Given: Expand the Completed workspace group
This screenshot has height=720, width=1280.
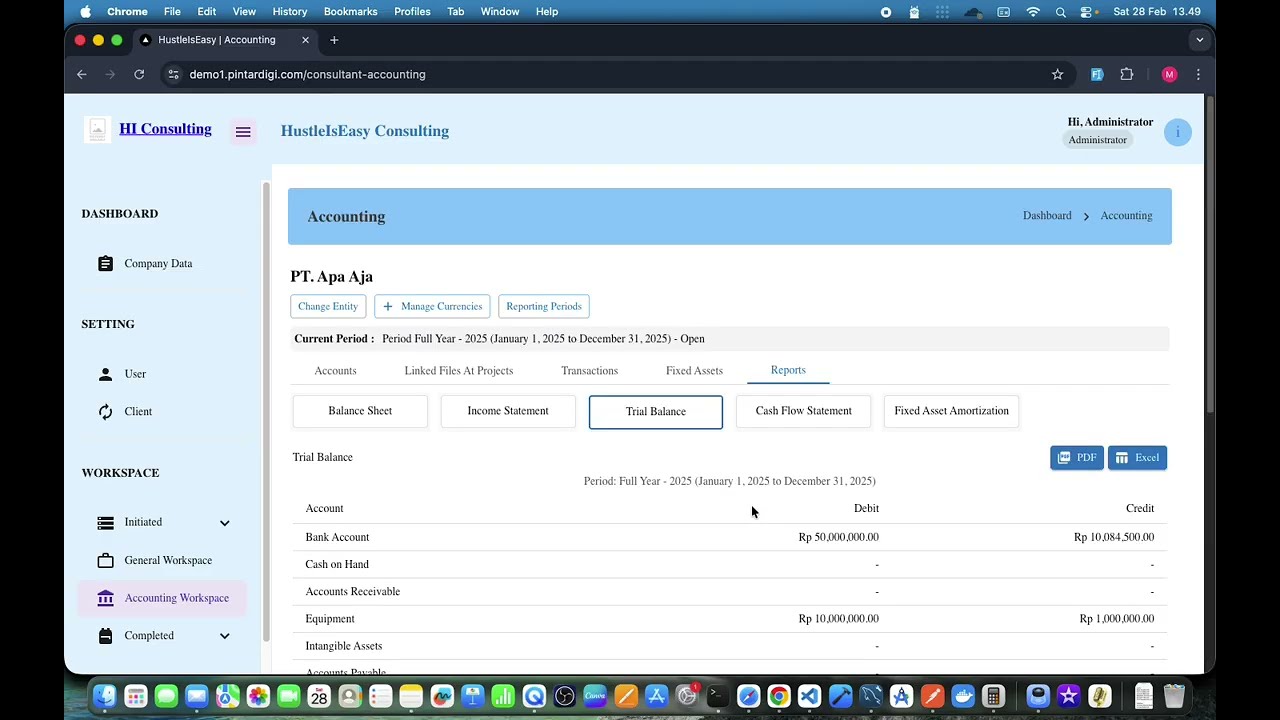Looking at the screenshot, I should point(224,636).
